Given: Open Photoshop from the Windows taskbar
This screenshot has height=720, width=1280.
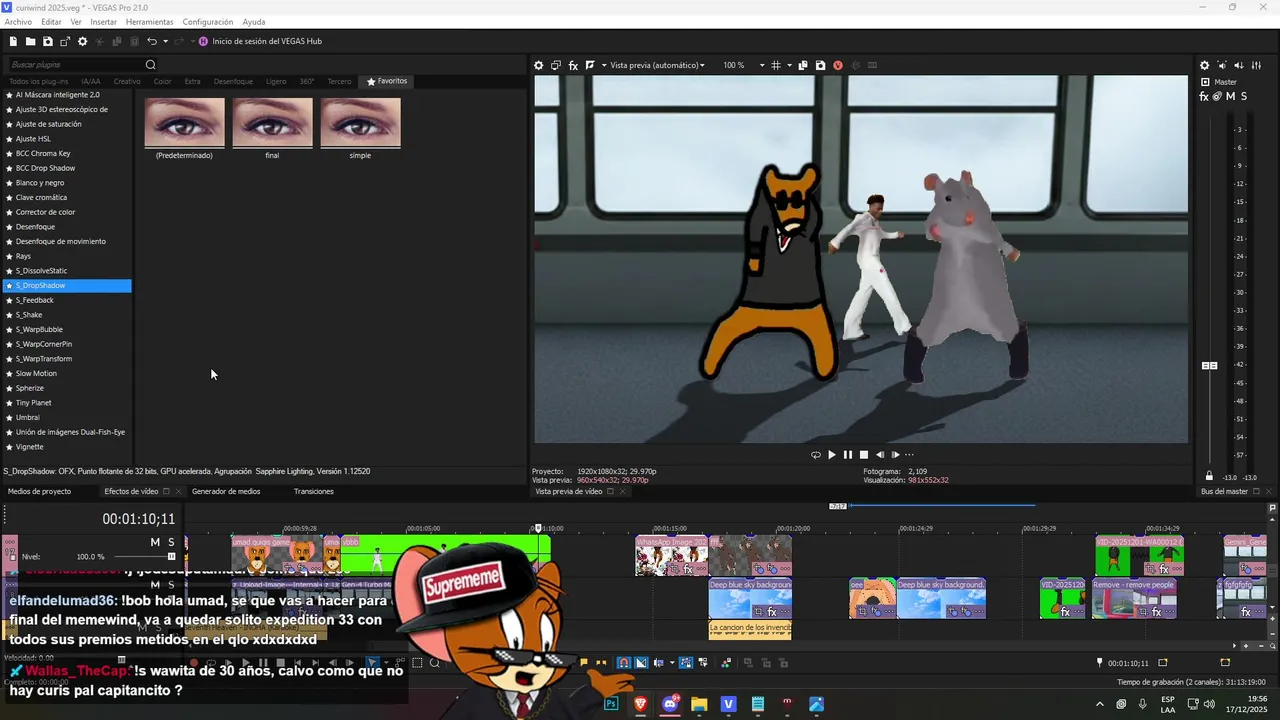Looking at the screenshot, I should (x=611, y=704).
